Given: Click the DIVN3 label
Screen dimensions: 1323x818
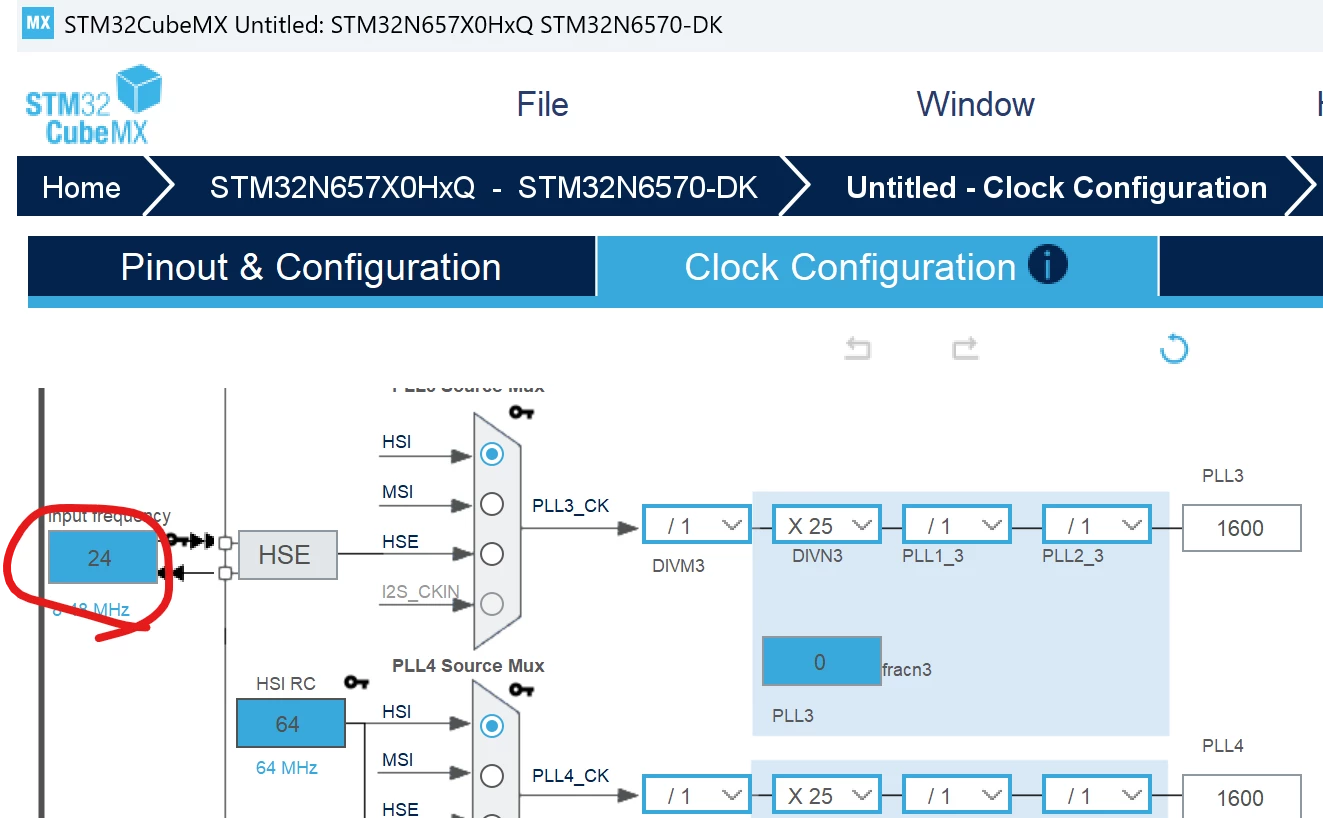Looking at the screenshot, I should click(x=817, y=555).
